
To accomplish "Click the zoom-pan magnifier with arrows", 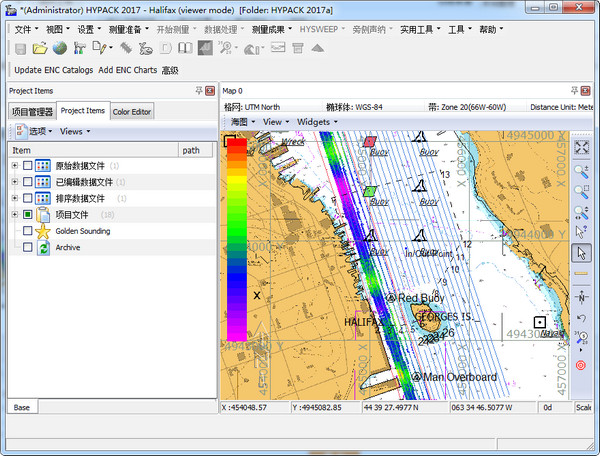I will 581,212.
